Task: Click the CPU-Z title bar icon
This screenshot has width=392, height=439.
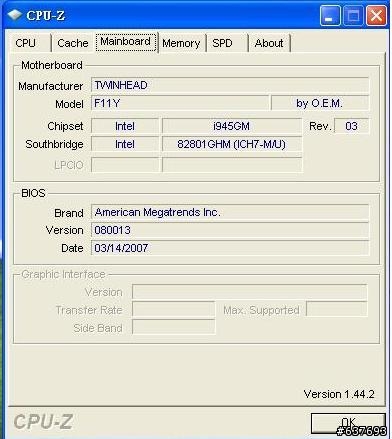Action: click(15, 15)
